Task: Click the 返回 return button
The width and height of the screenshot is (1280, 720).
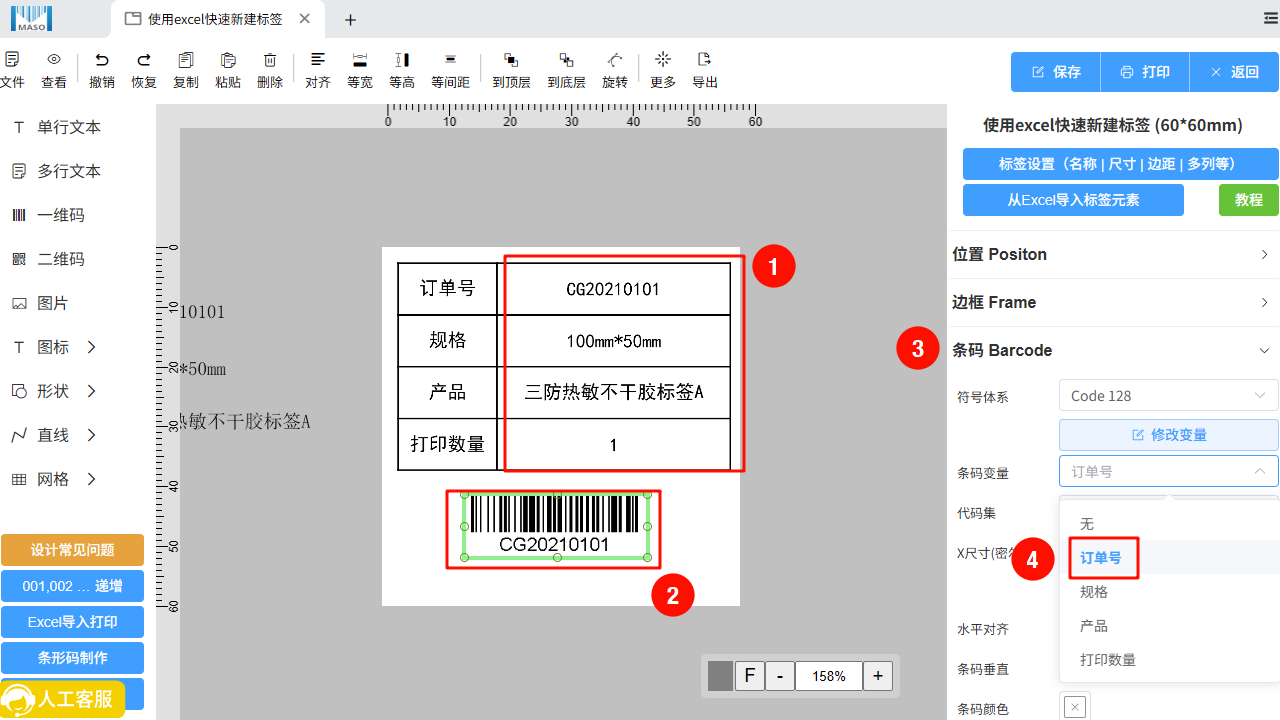Action: (x=1234, y=72)
